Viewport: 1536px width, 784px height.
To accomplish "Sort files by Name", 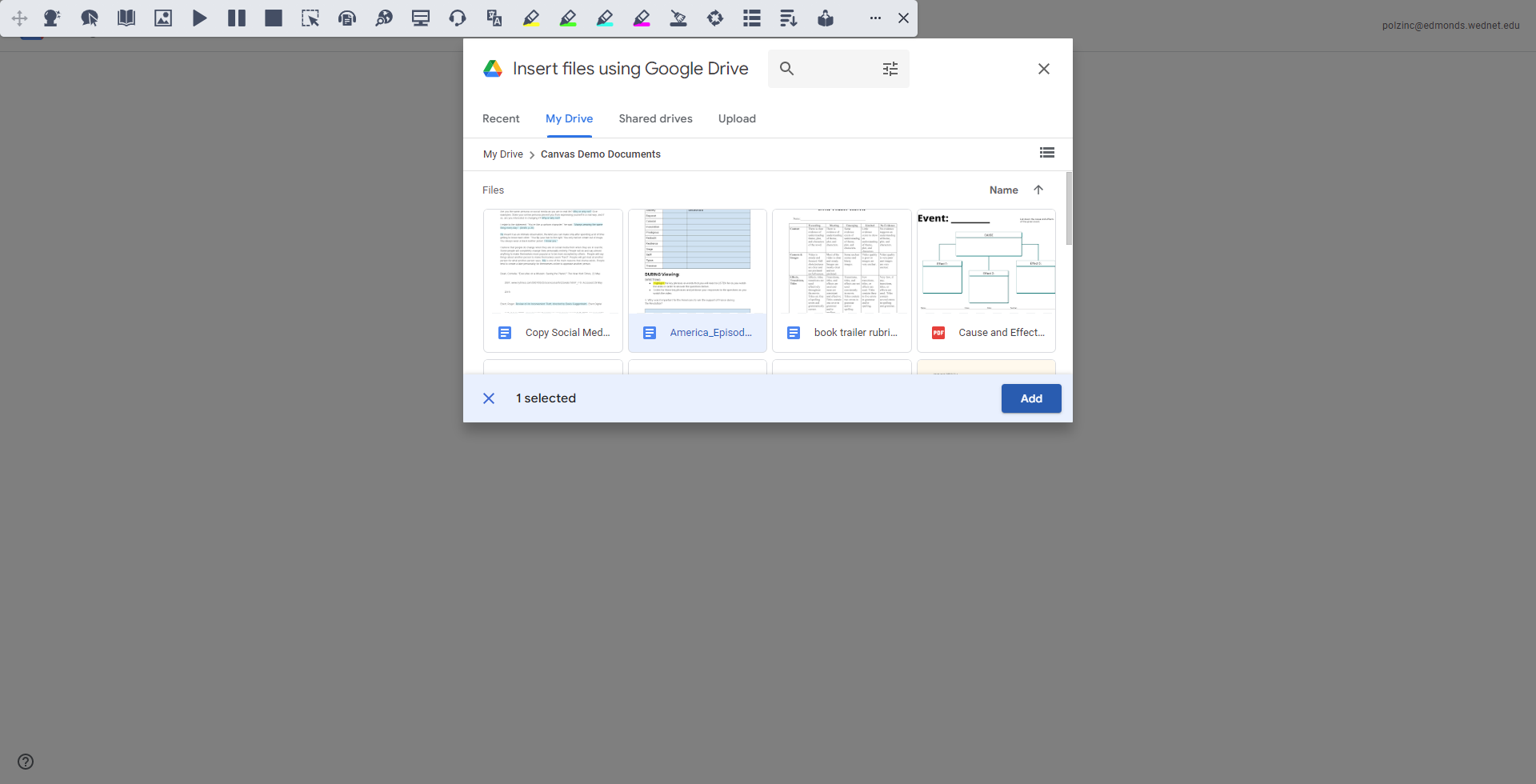I will [1004, 190].
